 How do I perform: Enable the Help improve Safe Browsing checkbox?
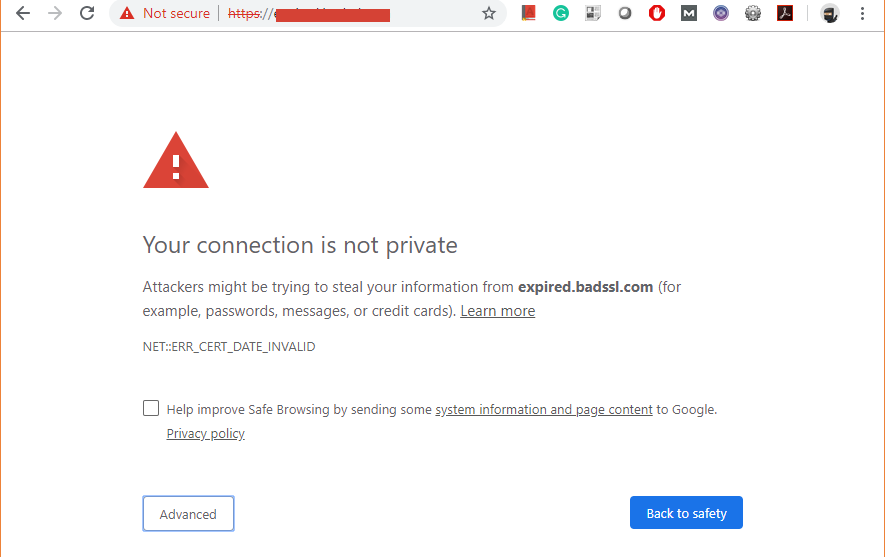pyautogui.click(x=151, y=408)
